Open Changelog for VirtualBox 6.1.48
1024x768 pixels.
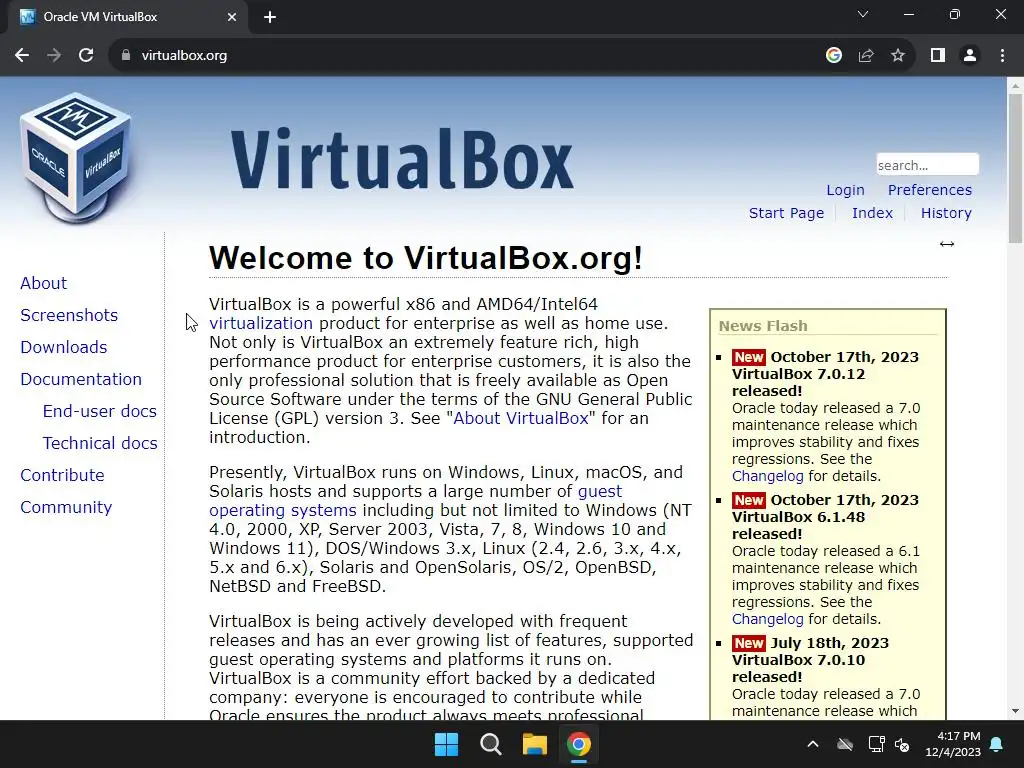coord(767,619)
